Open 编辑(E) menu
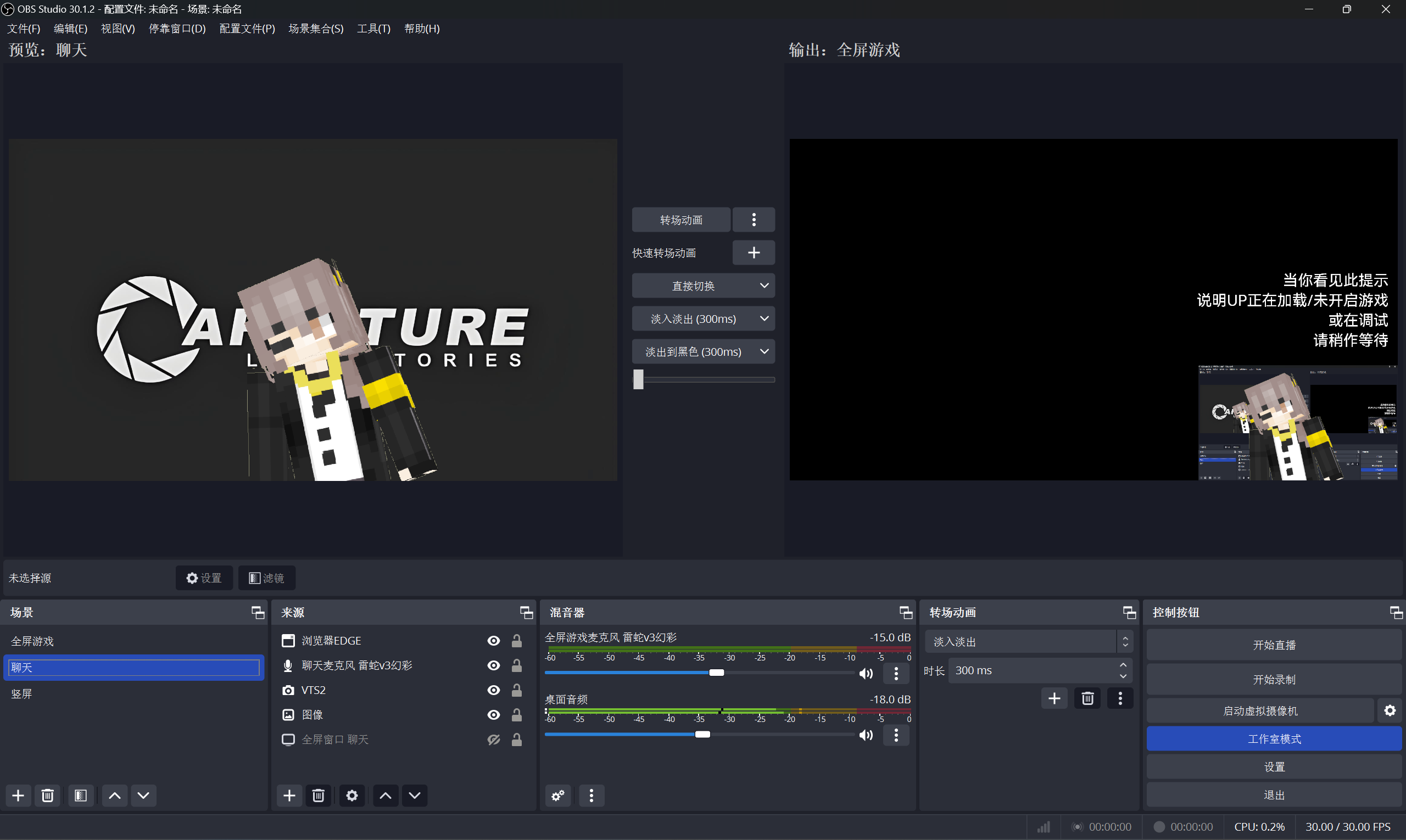1406x840 pixels. tap(71, 29)
